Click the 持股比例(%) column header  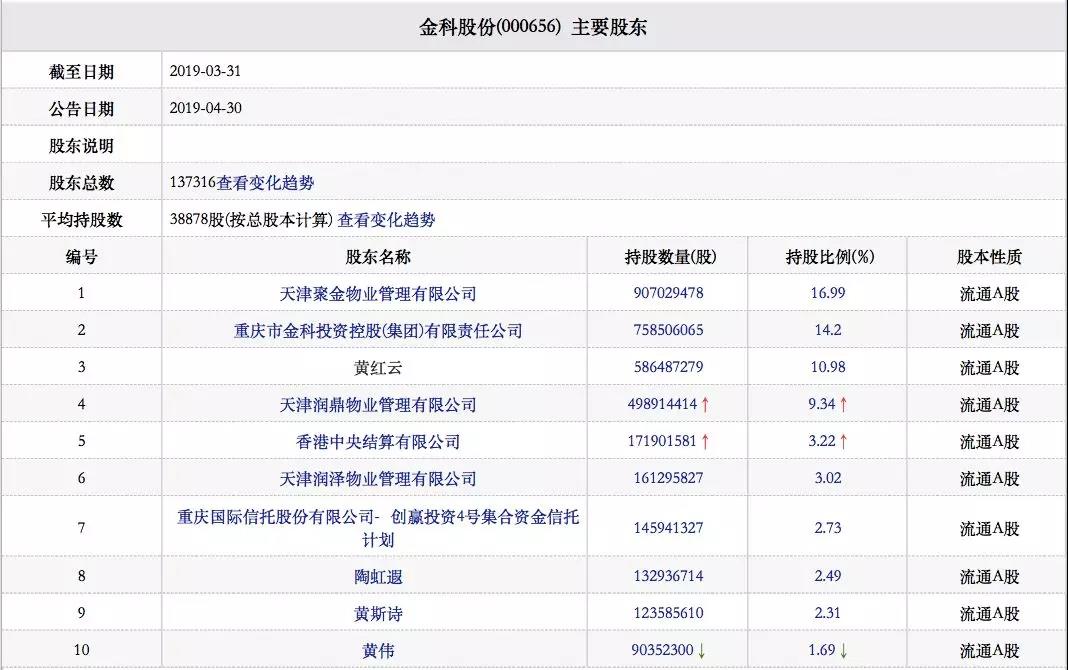pyautogui.click(x=830, y=257)
